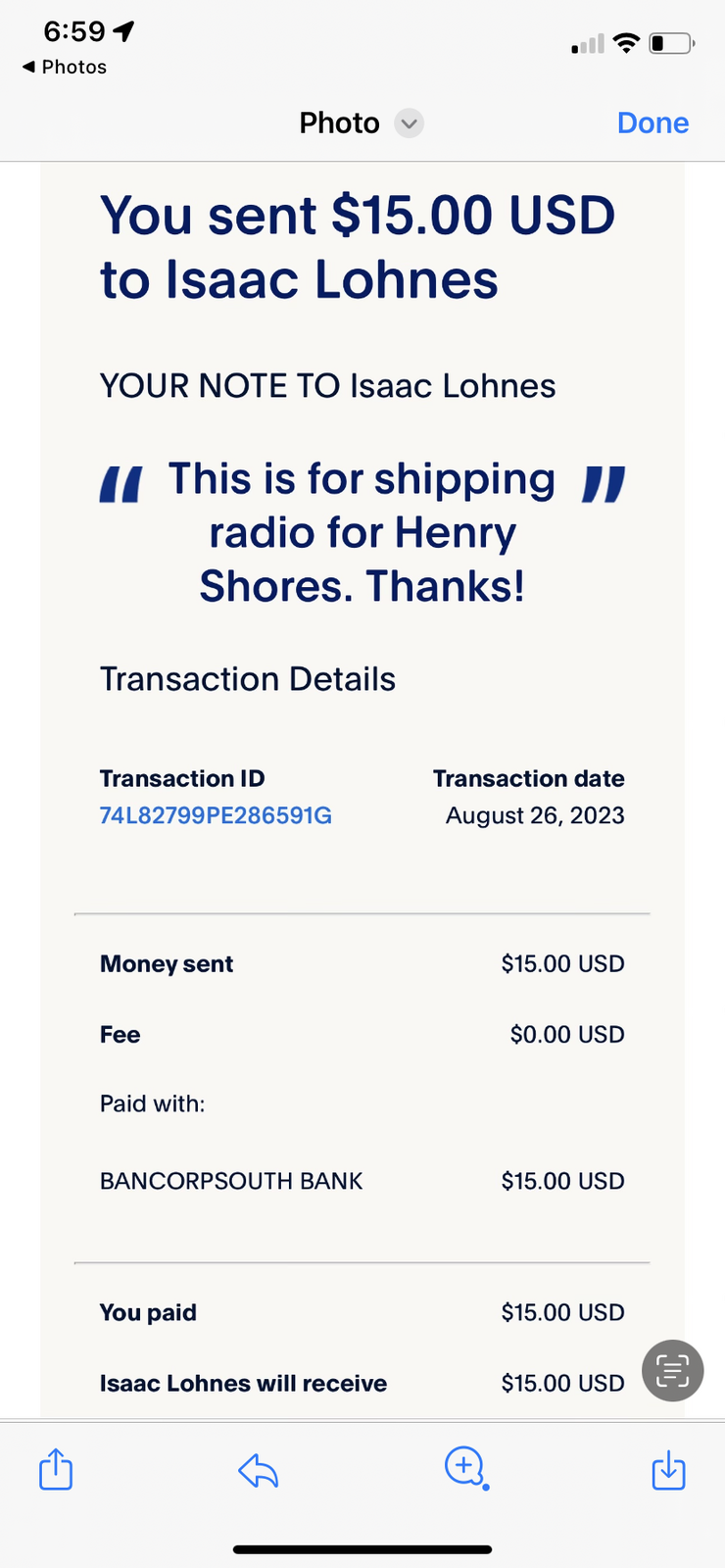Tap the markup search icon

click(465, 1468)
